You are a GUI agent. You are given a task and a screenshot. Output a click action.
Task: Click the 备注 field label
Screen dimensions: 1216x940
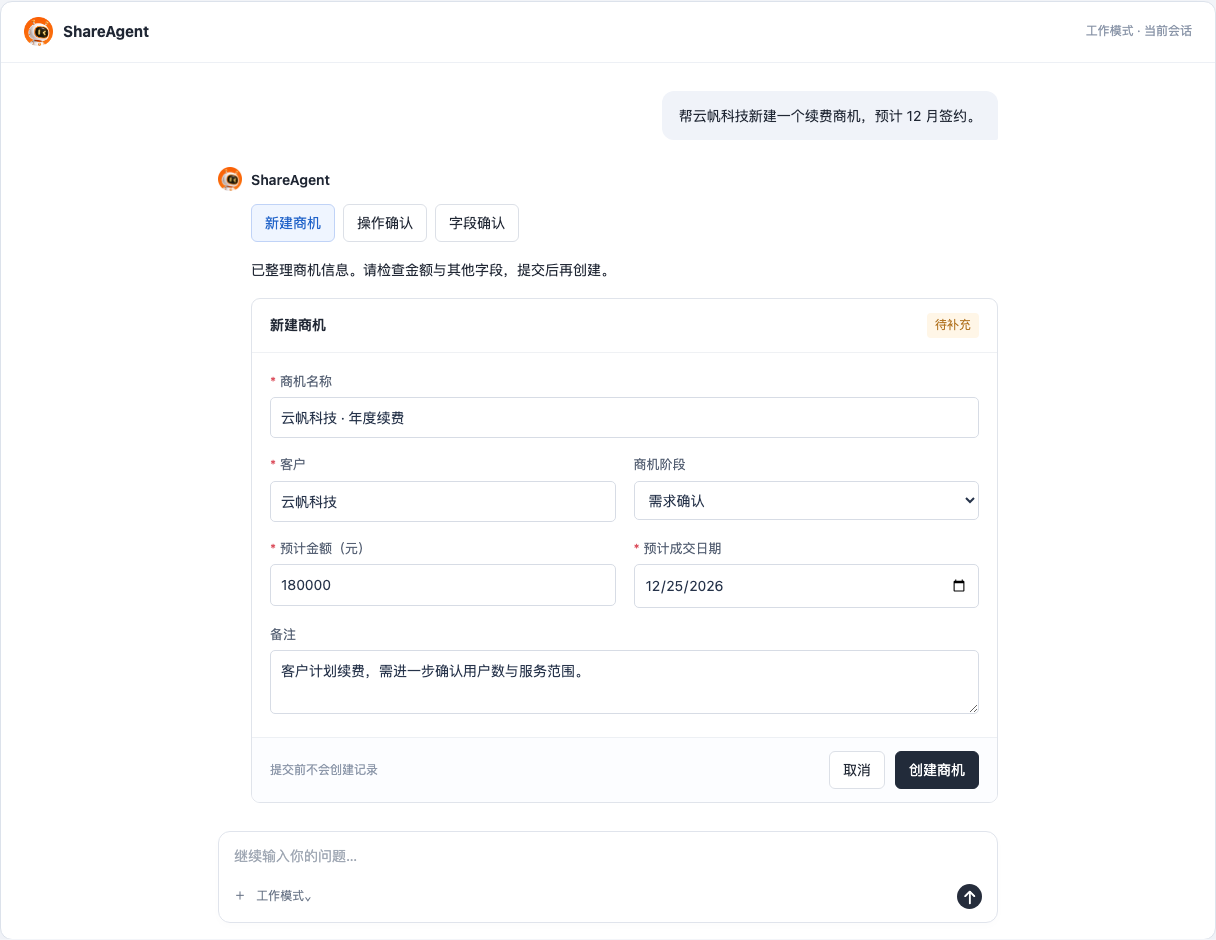[x=283, y=634]
